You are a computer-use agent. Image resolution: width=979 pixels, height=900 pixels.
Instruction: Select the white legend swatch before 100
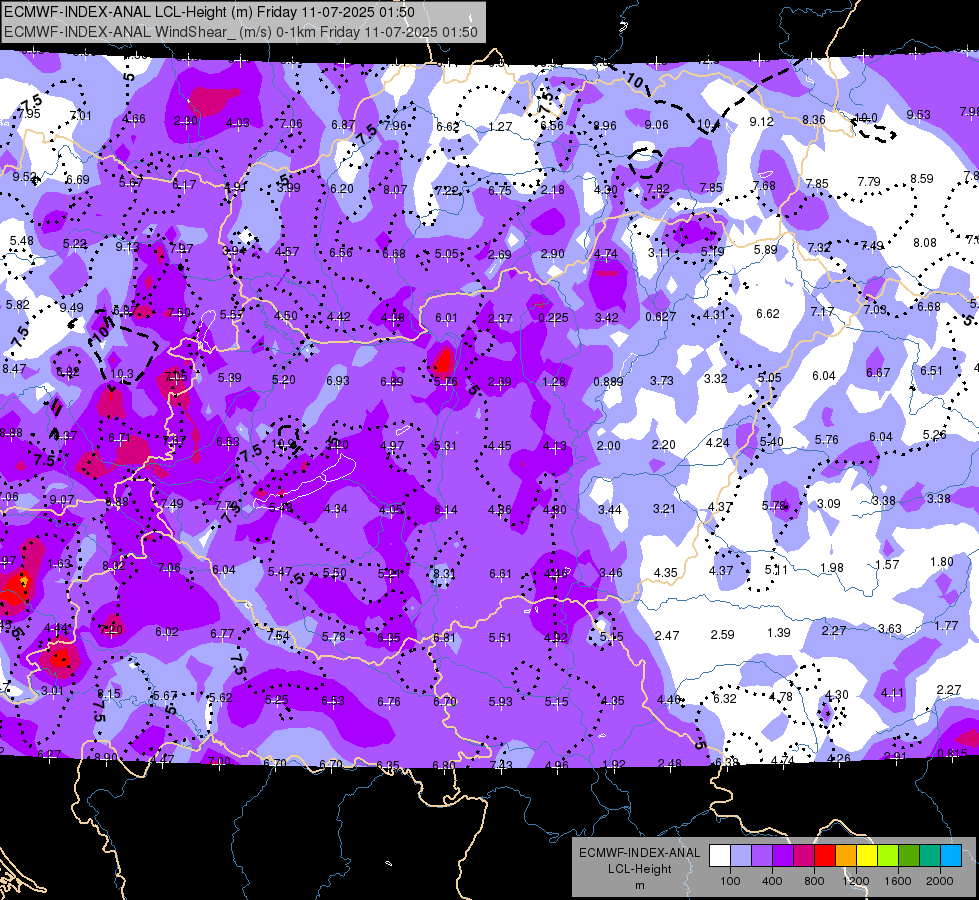[720, 855]
